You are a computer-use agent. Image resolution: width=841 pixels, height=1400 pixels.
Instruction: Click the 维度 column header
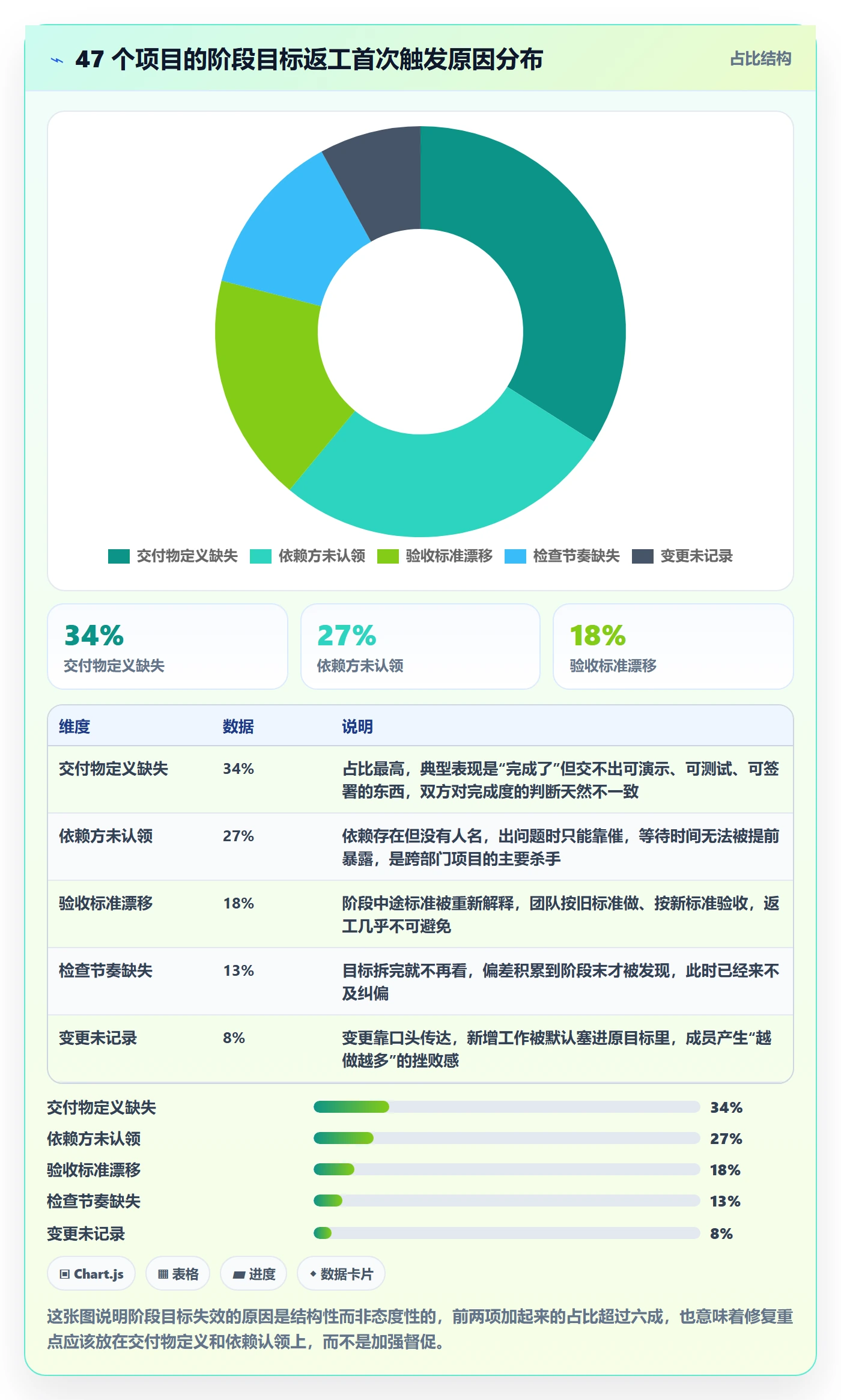(x=74, y=726)
